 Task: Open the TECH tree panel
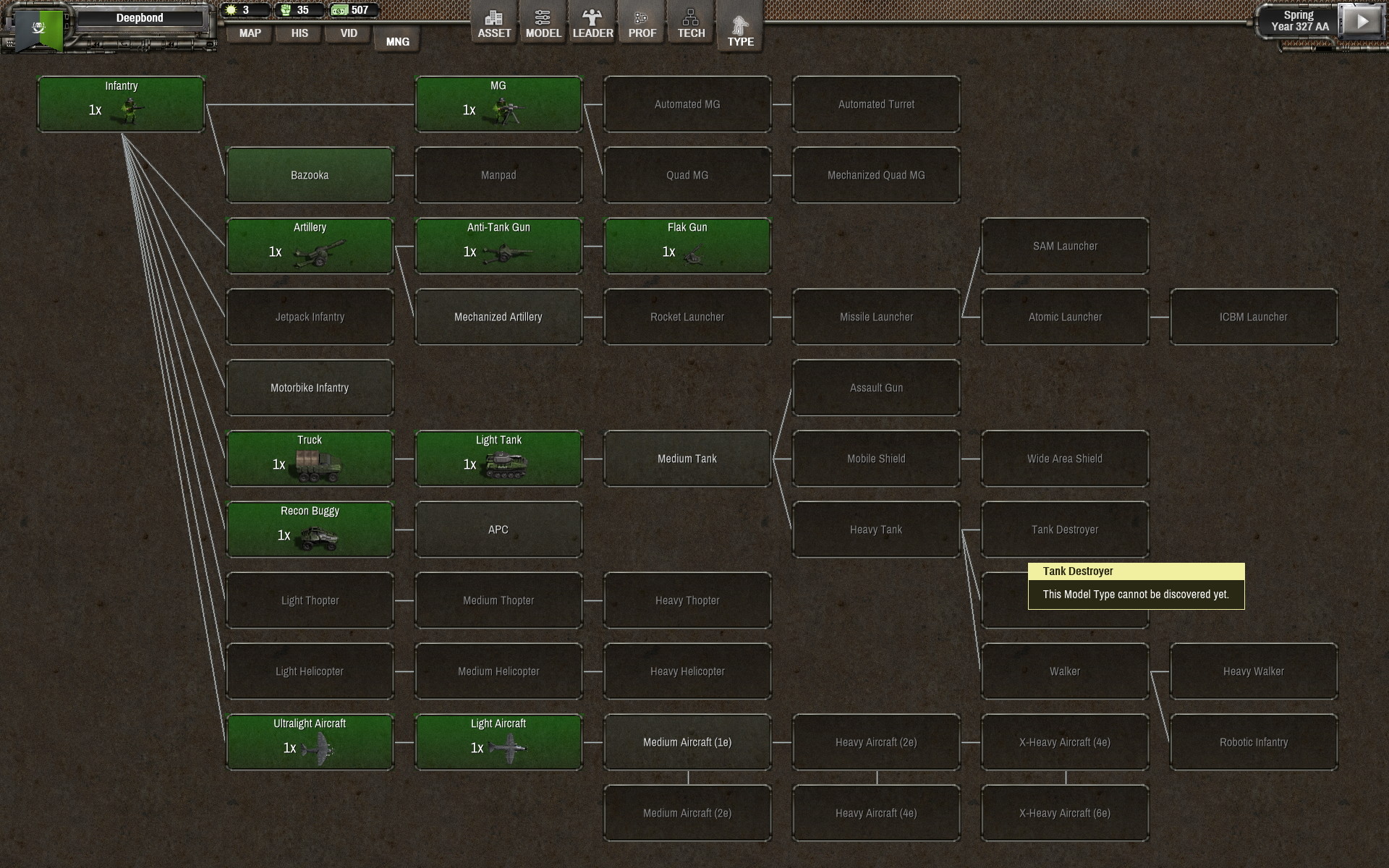click(691, 22)
